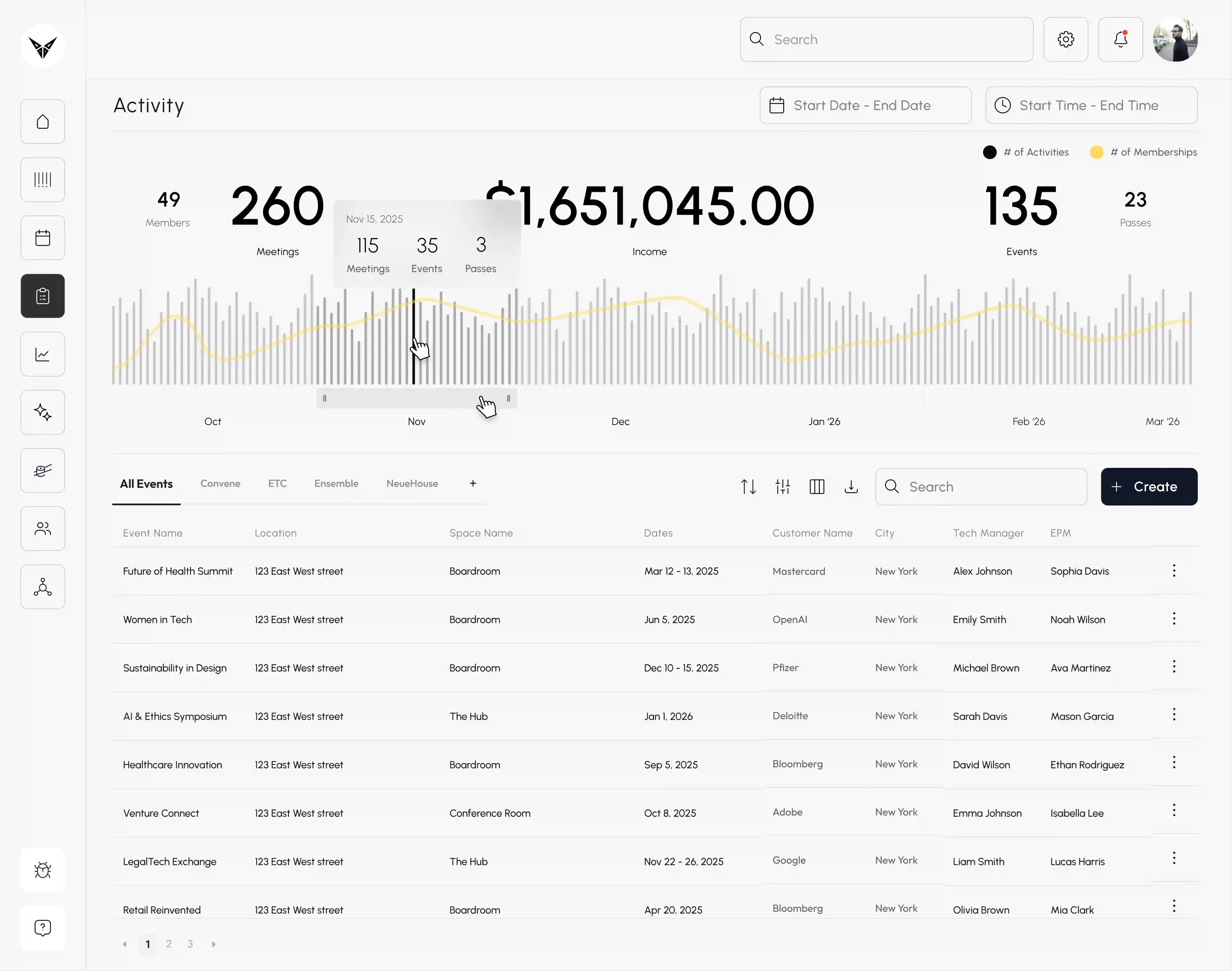Download the events list

[x=851, y=487]
